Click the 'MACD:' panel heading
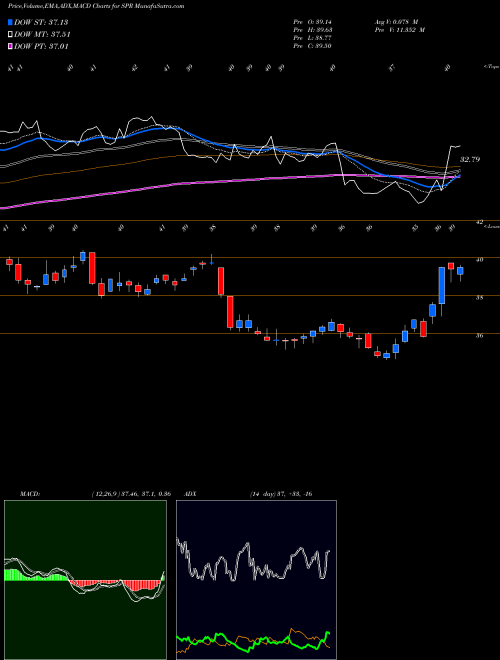500x660 pixels. tap(29, 494)
